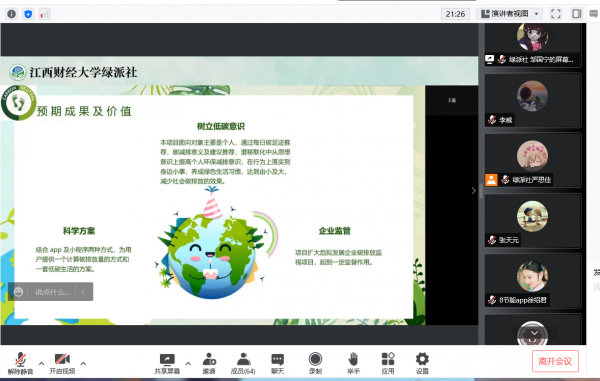This screenshot has width=600, height=381.
Task: Open the 邀请 invite button
Action: pos(209,363)
